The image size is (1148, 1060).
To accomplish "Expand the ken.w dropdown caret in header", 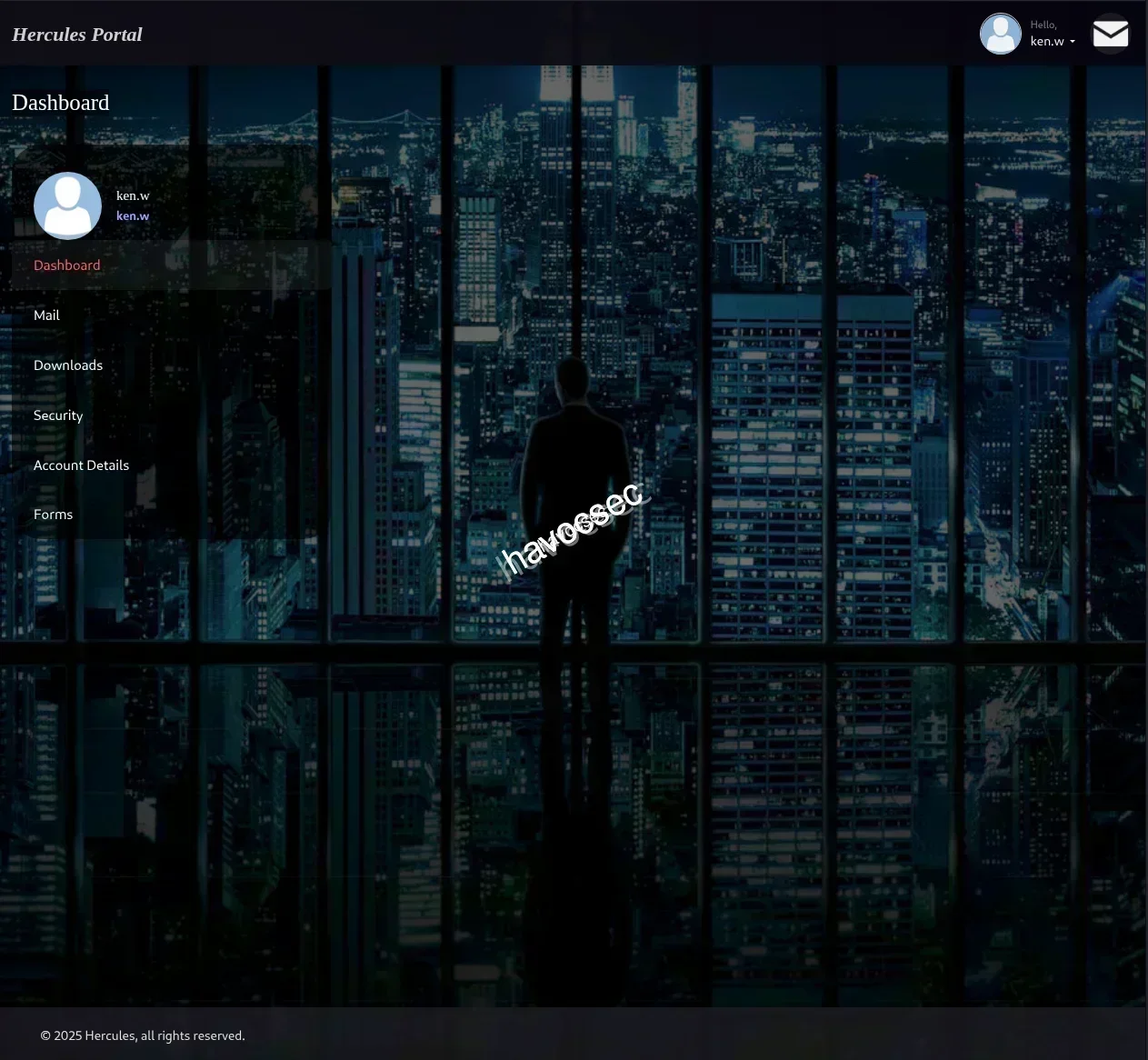I will (x=1073, y=42).
